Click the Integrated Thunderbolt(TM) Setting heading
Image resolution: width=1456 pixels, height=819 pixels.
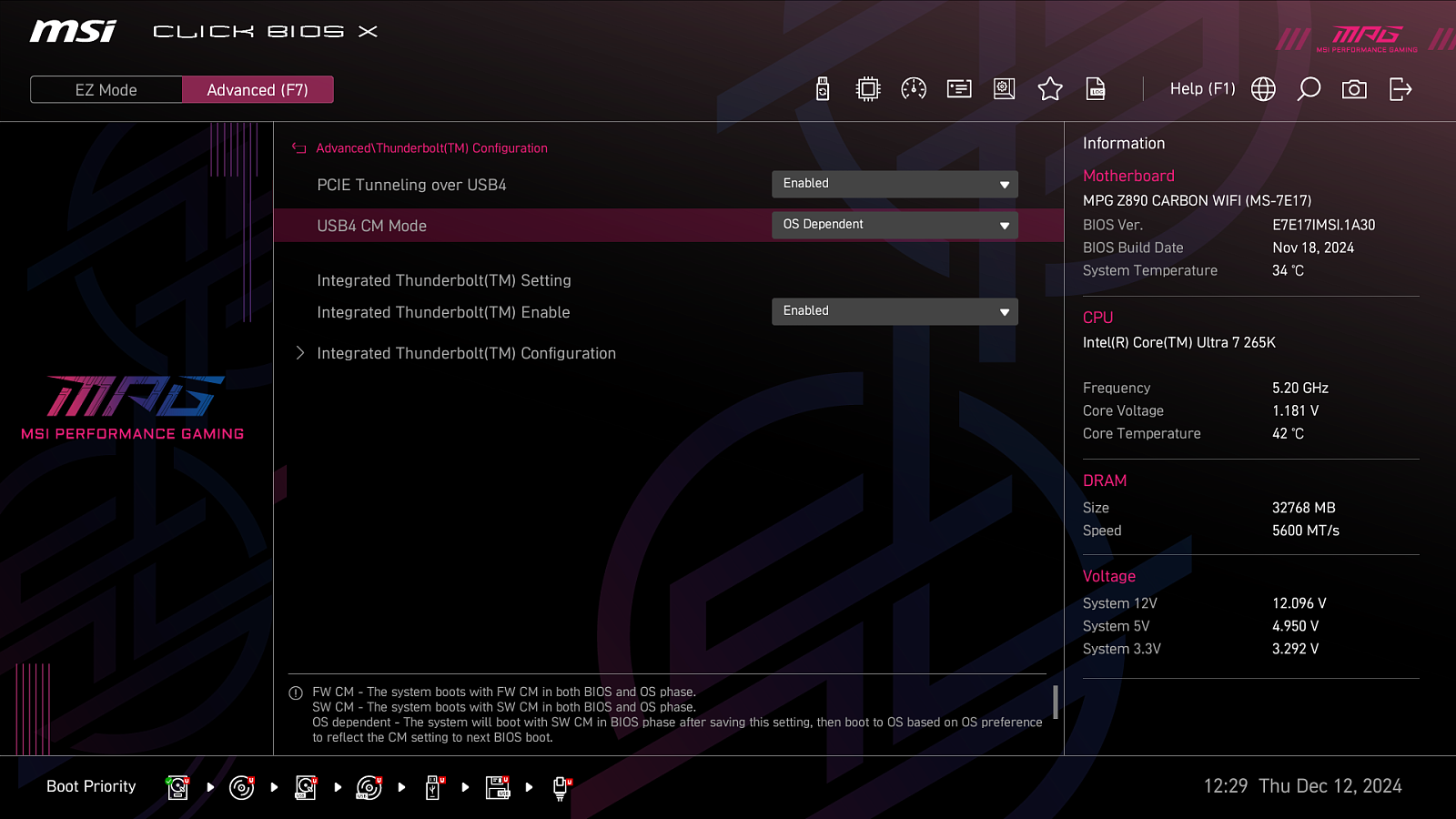(444, 280)
